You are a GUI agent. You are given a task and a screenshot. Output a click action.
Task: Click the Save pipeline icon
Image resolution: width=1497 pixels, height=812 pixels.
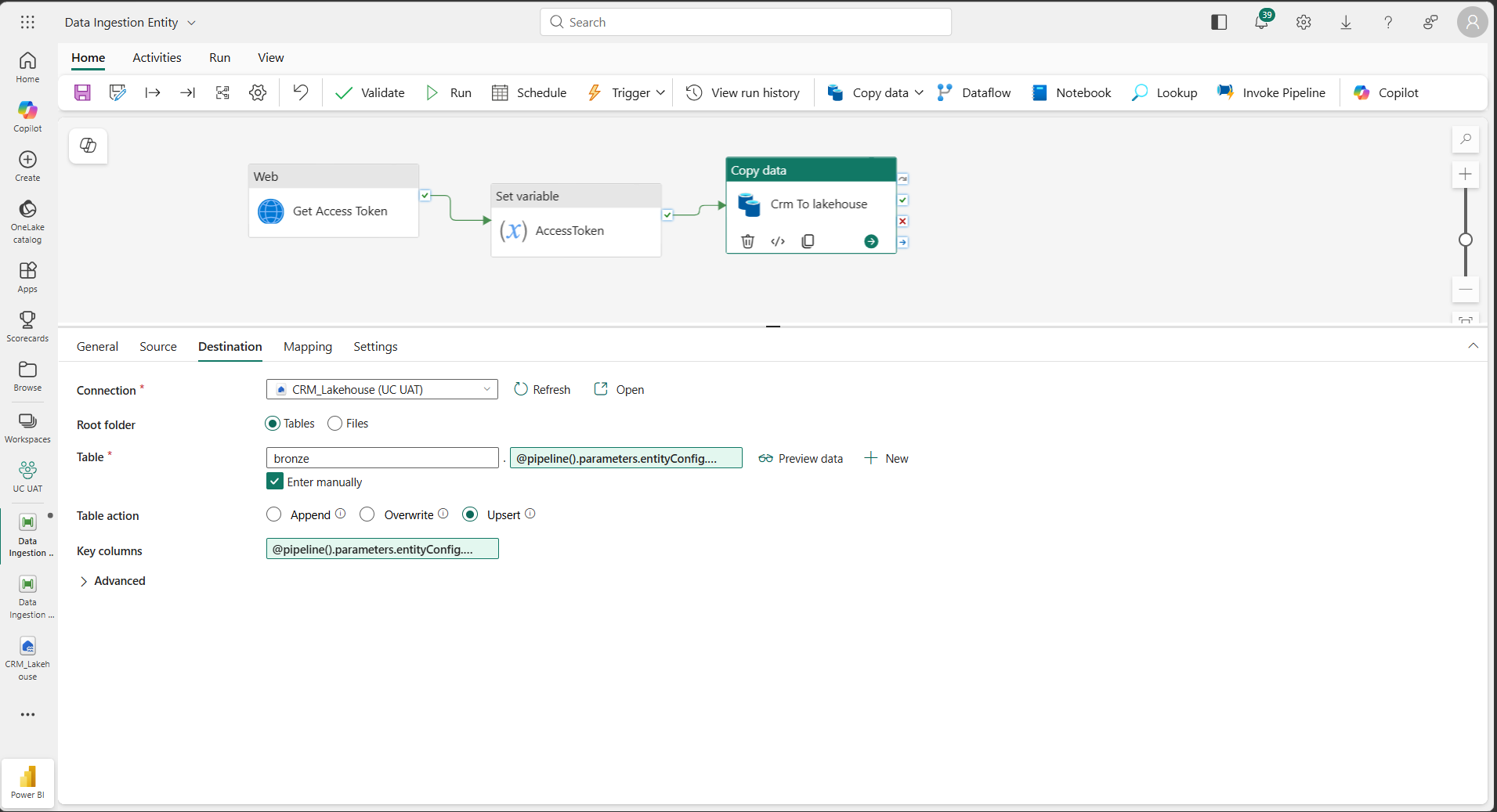82,92
